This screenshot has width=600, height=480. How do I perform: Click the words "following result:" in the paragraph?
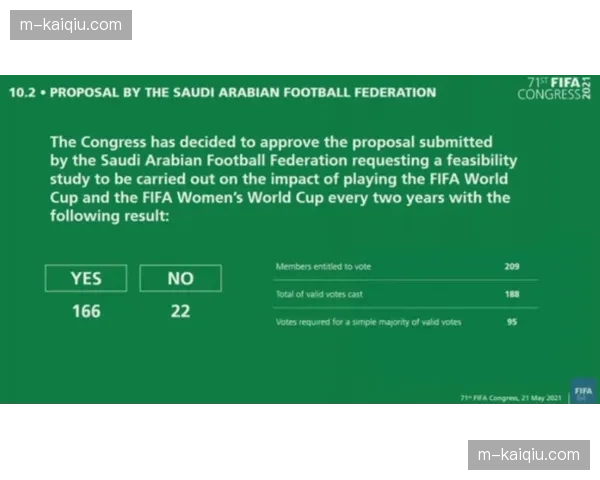109,215
